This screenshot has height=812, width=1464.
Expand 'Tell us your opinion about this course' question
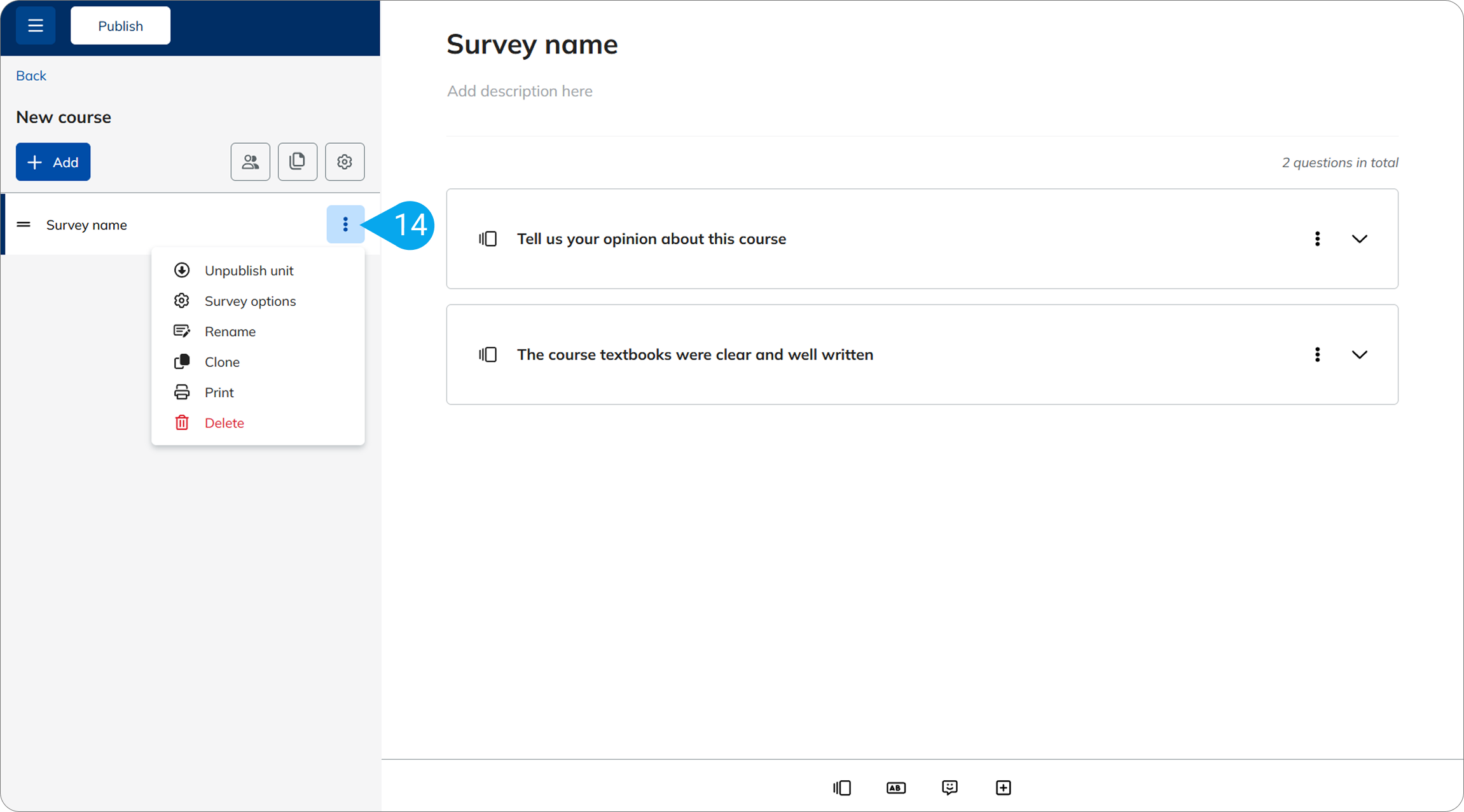click(x=1359, y=239)
